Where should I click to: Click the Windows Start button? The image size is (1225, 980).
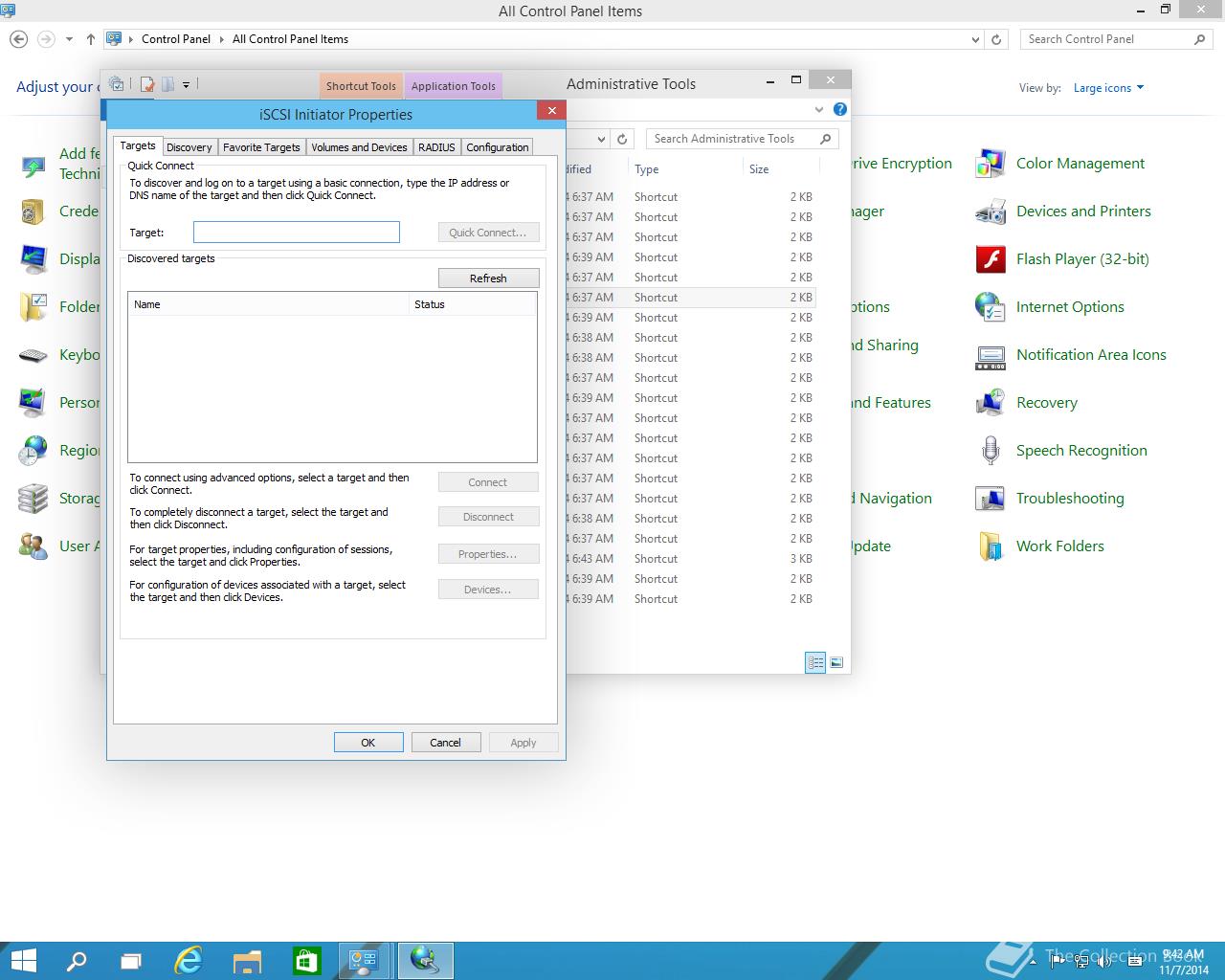[23, 961]
